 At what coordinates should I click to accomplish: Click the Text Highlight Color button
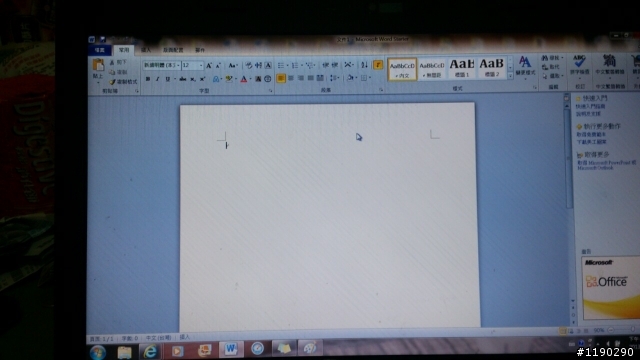pyautogui.click(x=229, y=79)
